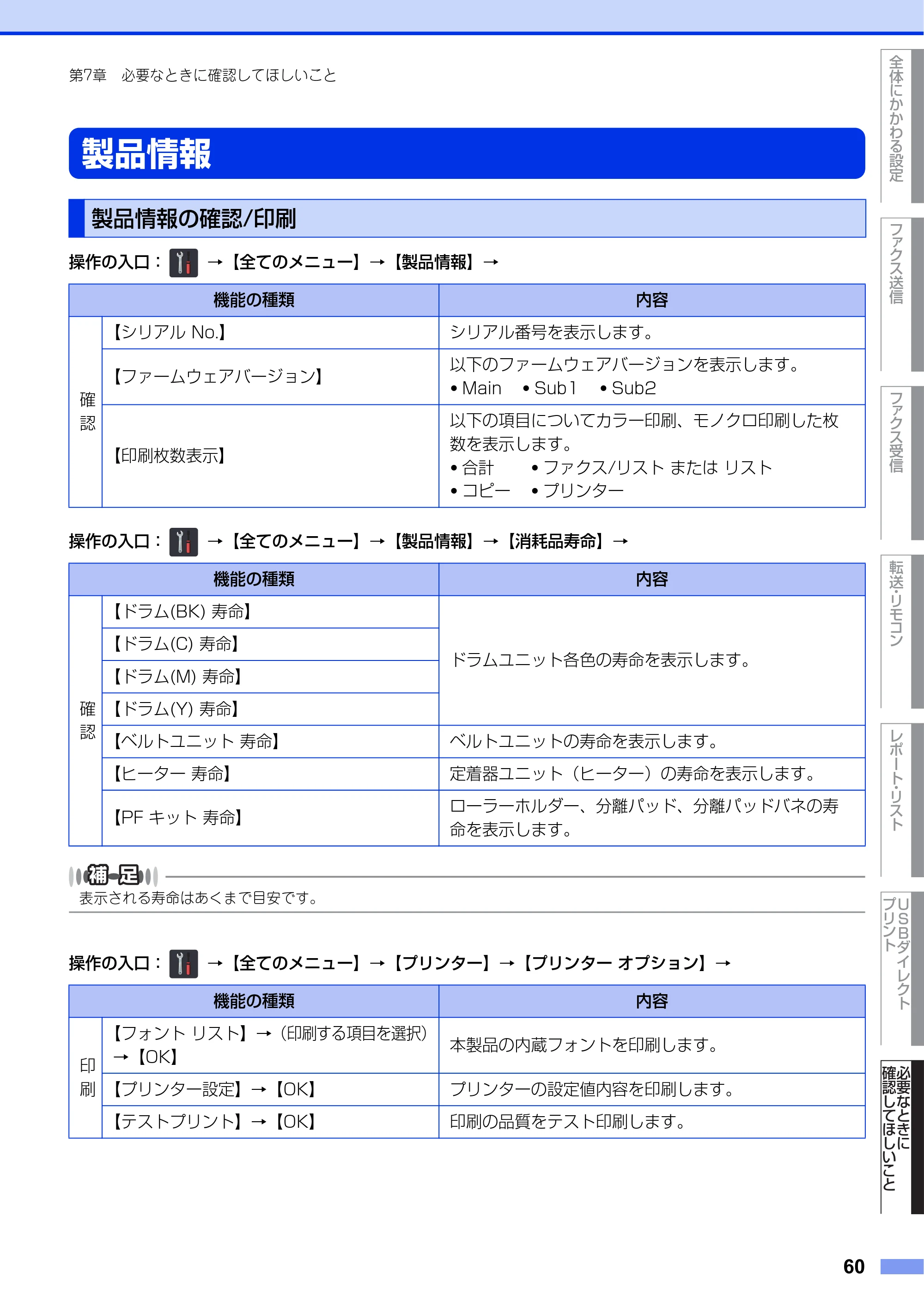
Task: Click the text ドラムユニット各色の寿命を表示します。
Action: coord(601,660)
